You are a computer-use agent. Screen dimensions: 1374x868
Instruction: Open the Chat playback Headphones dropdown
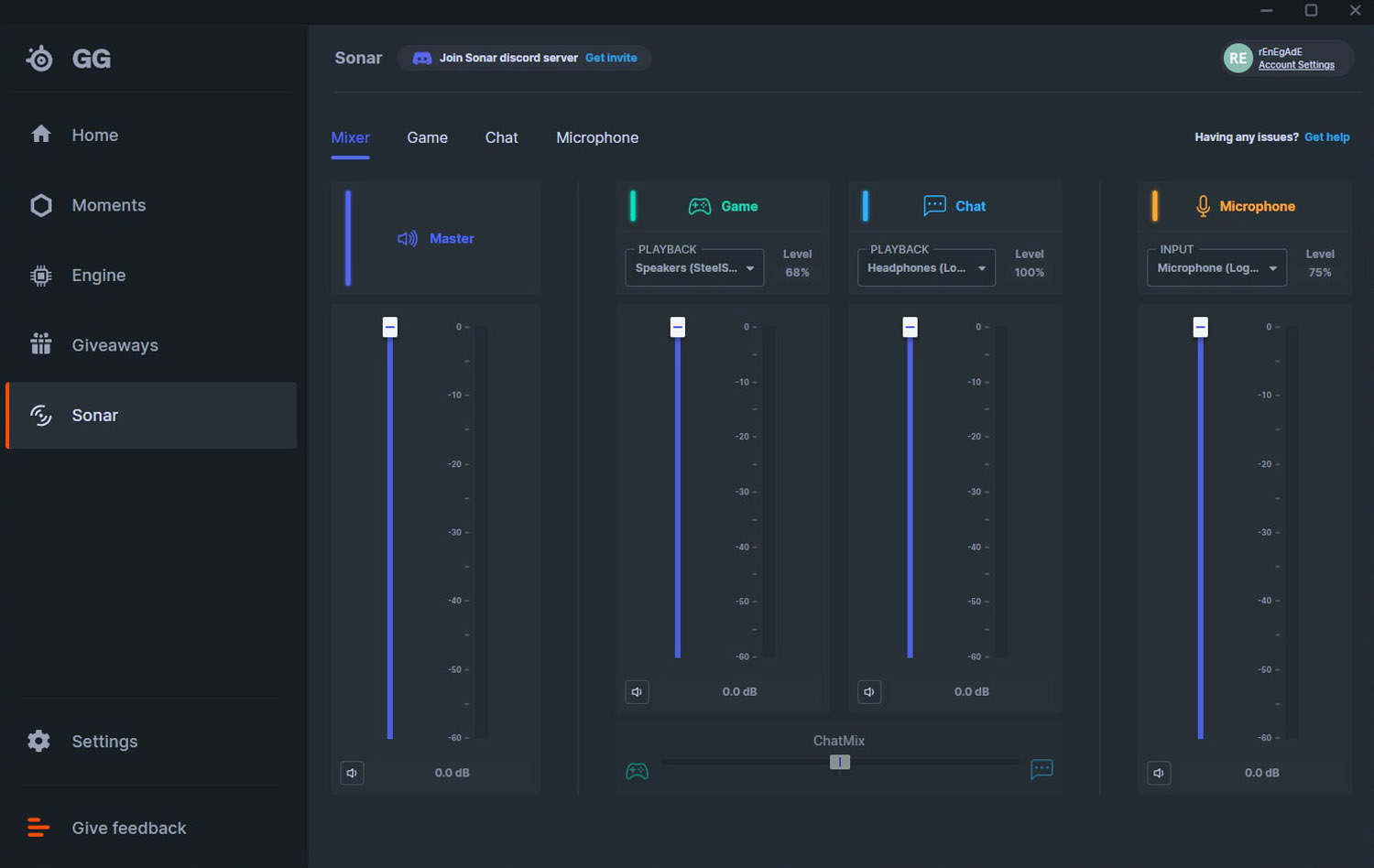tap(926, 268)
